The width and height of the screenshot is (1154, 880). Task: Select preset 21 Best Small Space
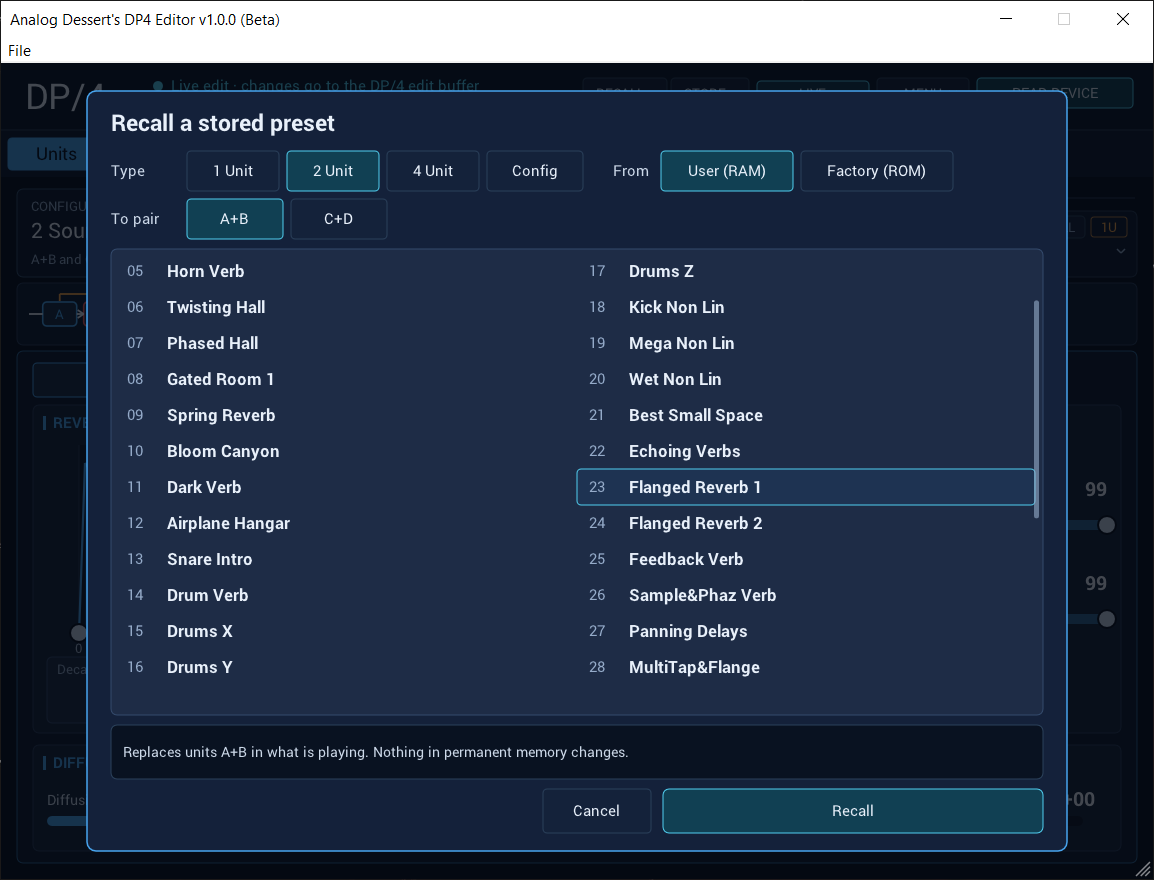tap(805, 415)
